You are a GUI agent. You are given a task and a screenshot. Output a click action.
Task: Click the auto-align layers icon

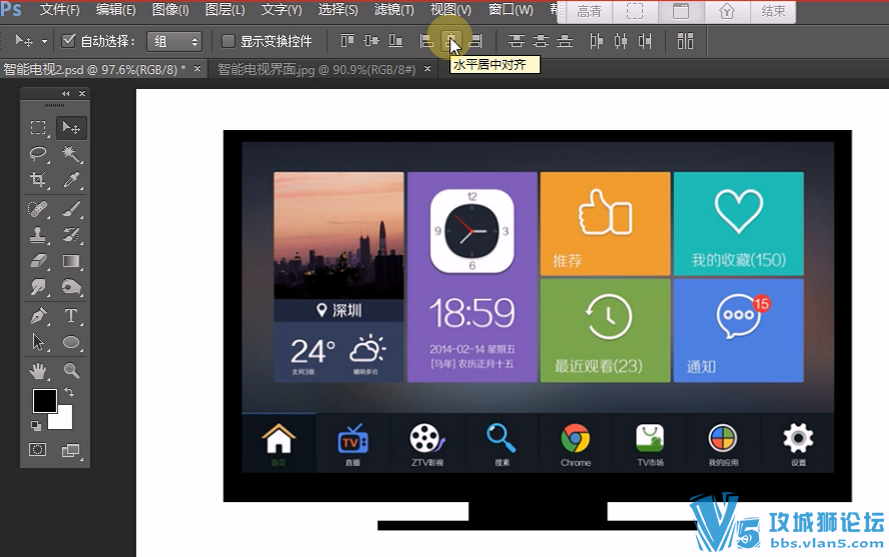coord(685,41)
